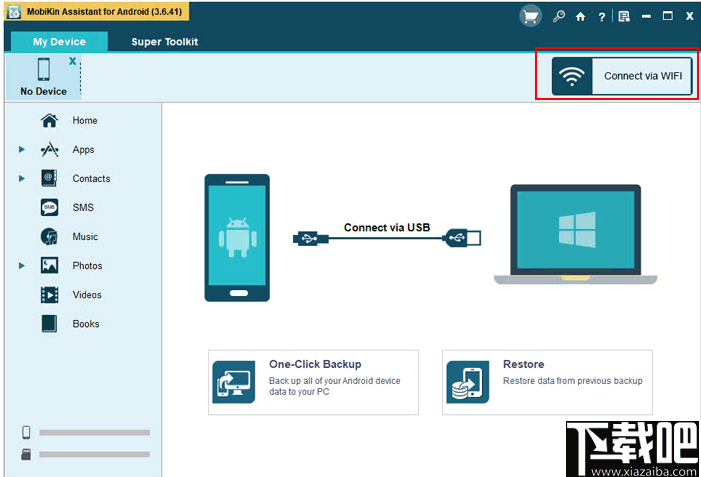The image size is (701, 477).
Task: Click the SD card icon at bottom
Action: (26, 454)
